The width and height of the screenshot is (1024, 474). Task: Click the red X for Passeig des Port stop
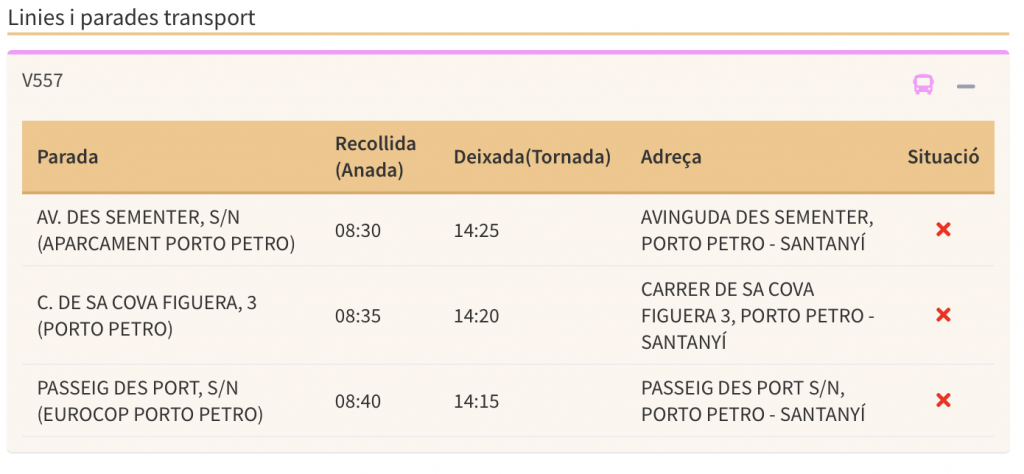click(x=942, y=400)
